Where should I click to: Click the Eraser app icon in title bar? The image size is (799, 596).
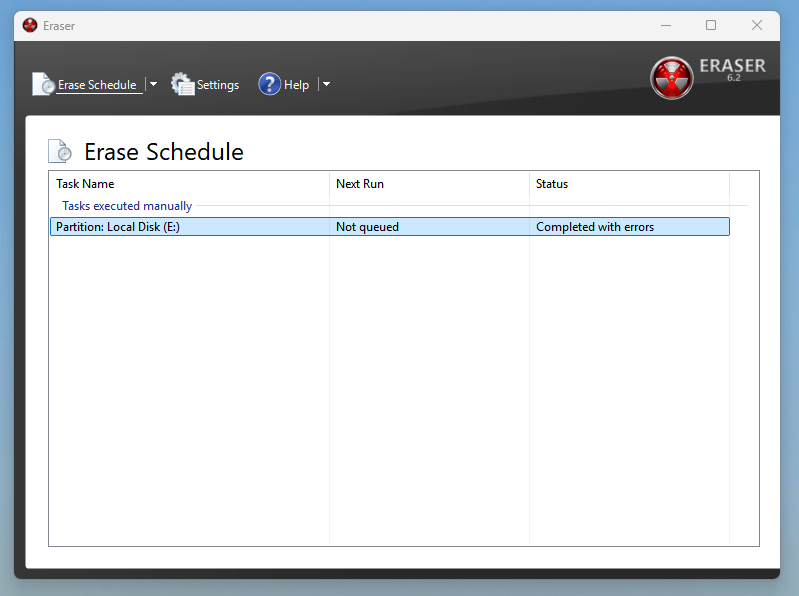tap(30, 26)
